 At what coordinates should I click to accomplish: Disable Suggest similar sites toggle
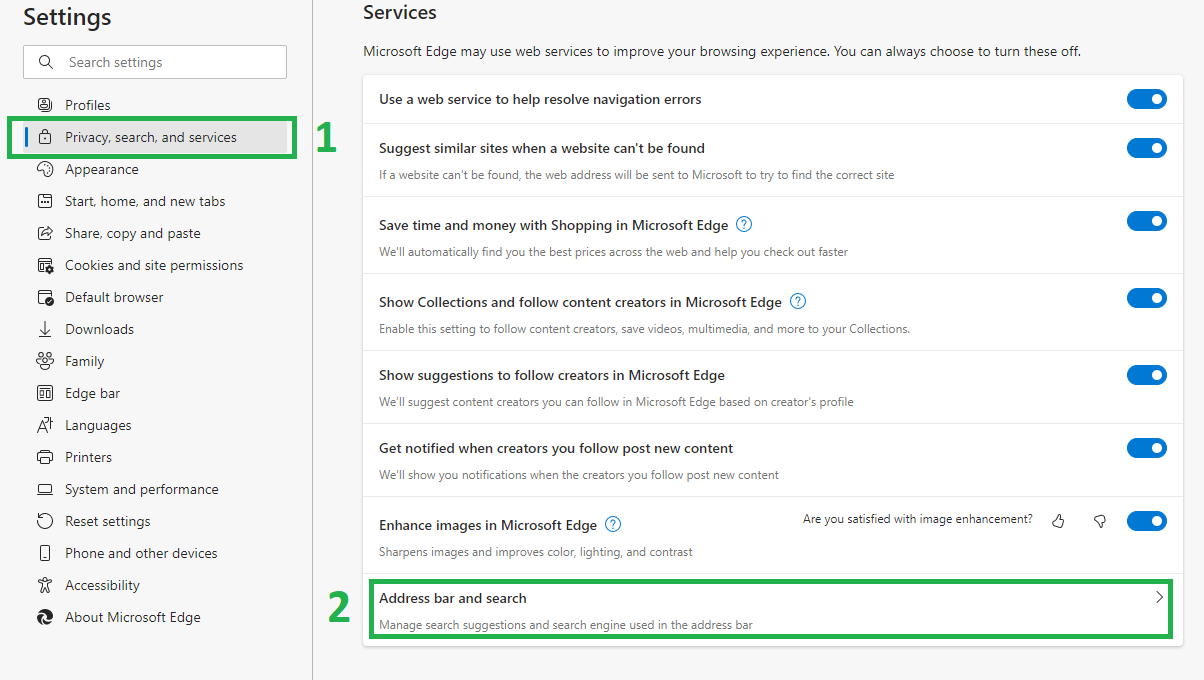click(x=1147, y=148)
